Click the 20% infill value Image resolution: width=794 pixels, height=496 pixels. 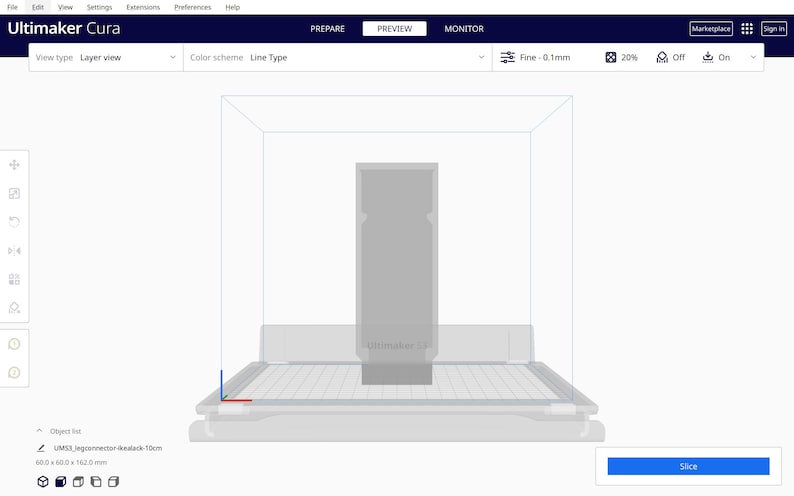[629, 57]
